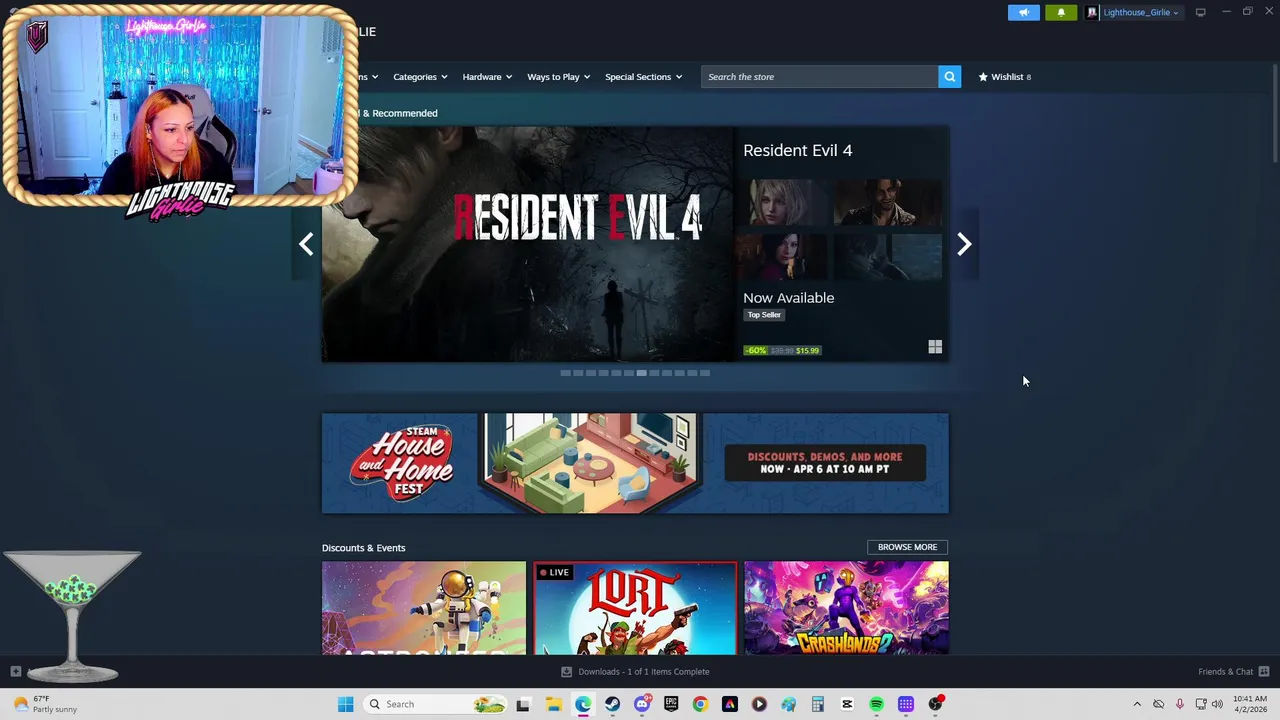This screenshot has height=720, width=1280.
Task: Click the Top Seller tag
Action: pos(764,315)
